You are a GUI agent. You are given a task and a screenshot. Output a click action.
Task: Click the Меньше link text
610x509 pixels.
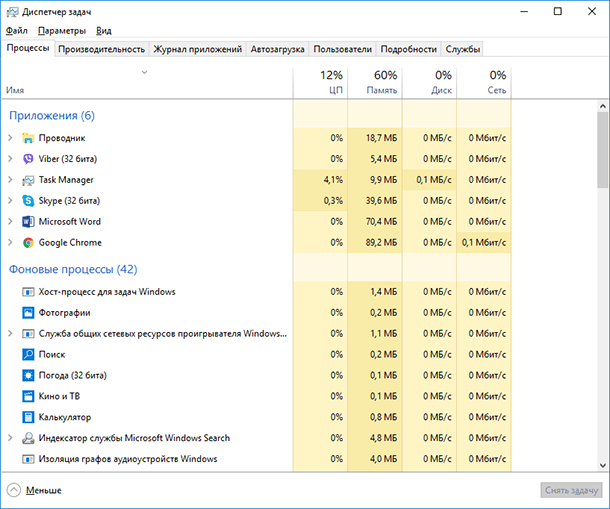click(x=44, y=490)
